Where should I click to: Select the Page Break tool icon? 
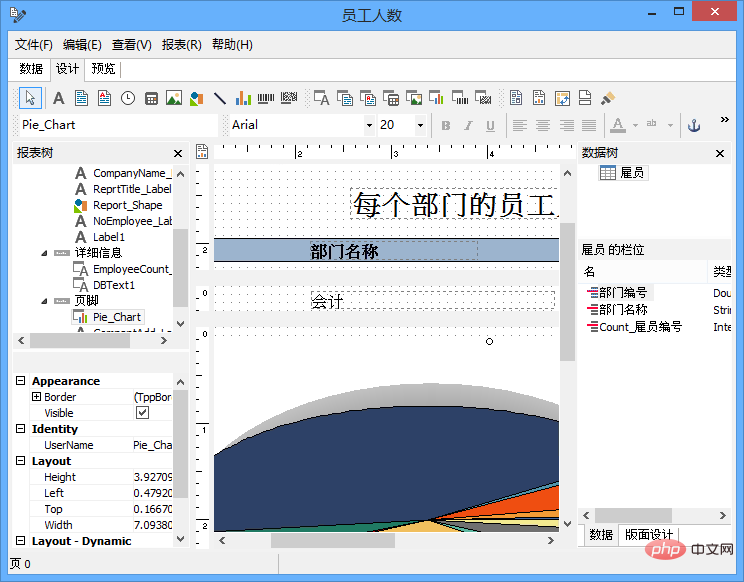585,98
